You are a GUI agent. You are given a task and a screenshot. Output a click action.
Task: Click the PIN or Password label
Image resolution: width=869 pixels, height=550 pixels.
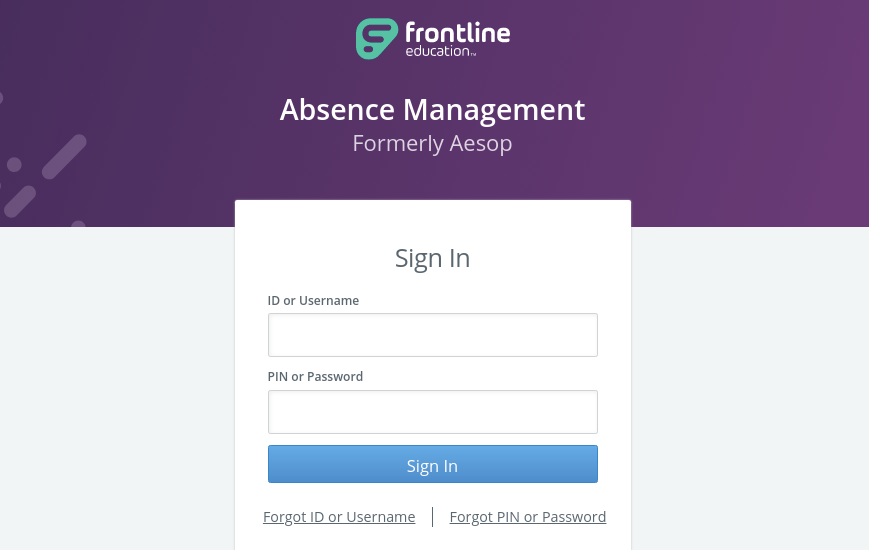315,376
